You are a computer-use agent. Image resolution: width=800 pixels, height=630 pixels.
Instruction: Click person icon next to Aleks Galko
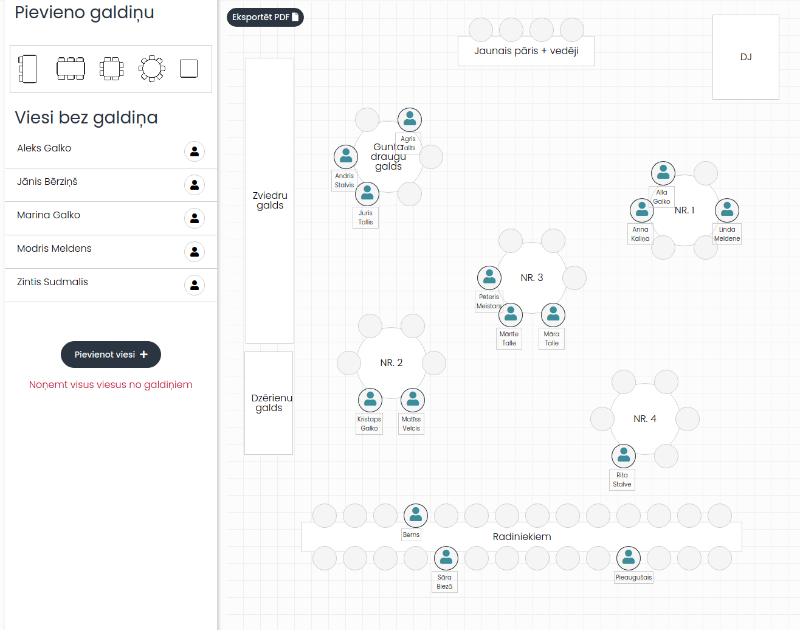pyautogui.click(x=195, y=151)
